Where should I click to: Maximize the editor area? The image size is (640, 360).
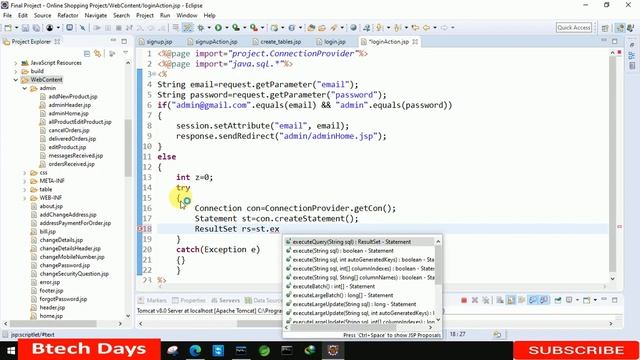(615, 41)
